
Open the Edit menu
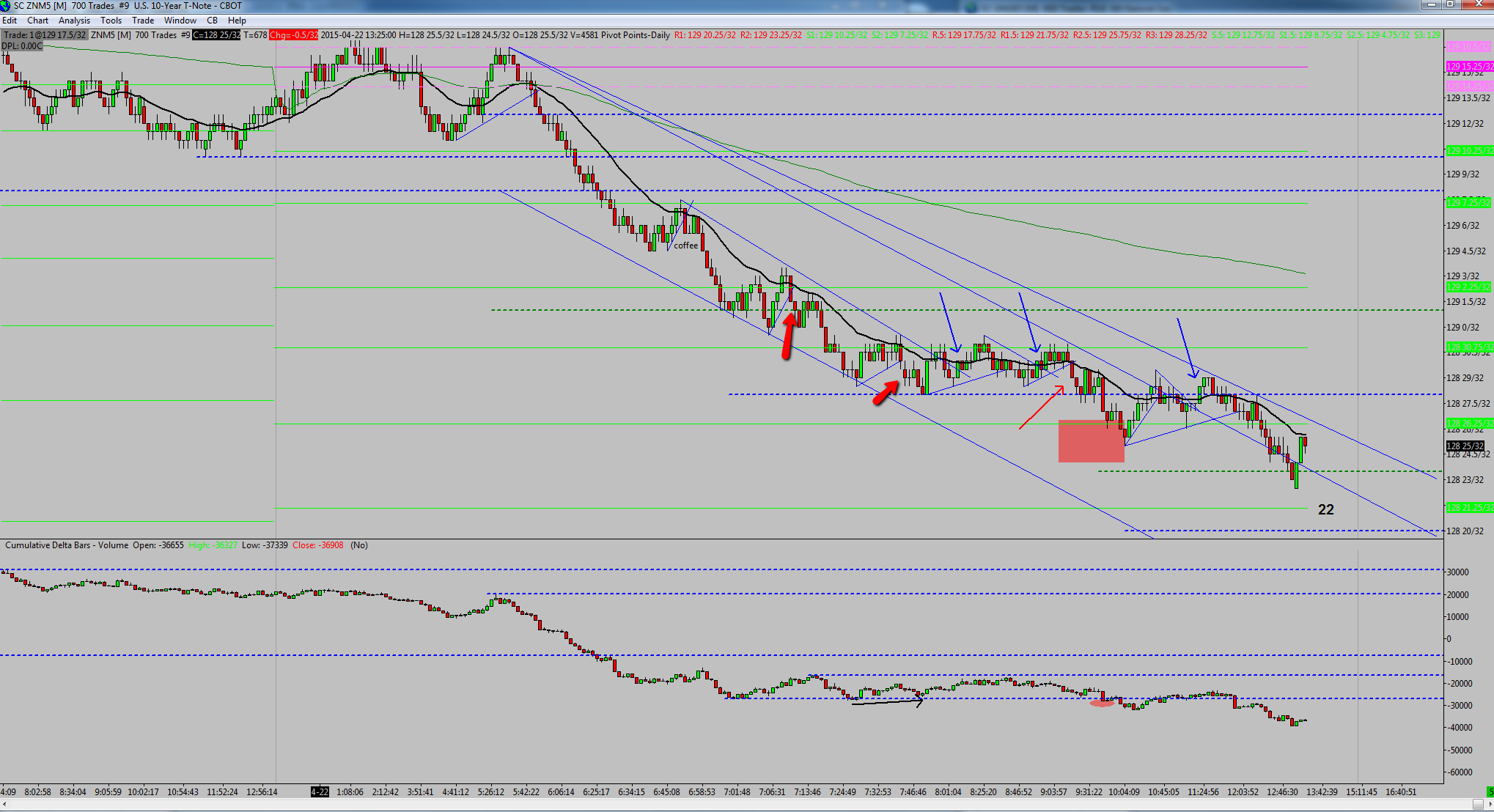coord(10,21)
